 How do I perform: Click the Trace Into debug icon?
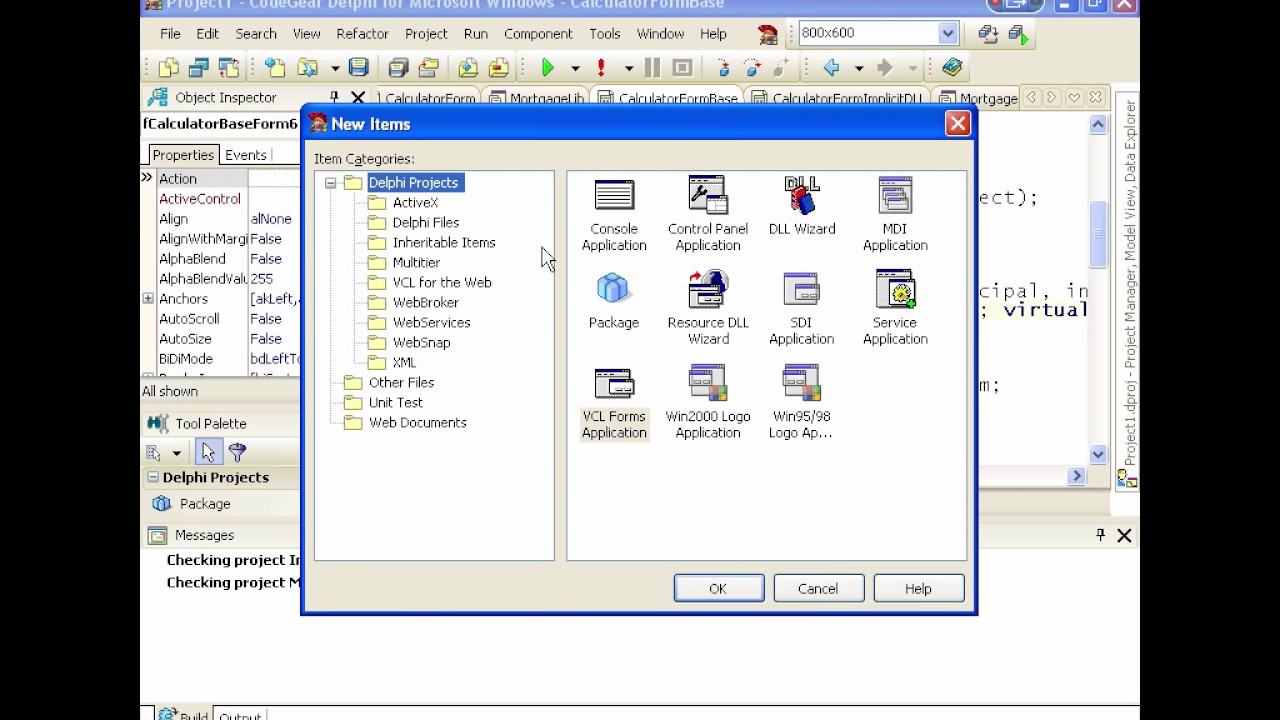click(x=723, y=68)
